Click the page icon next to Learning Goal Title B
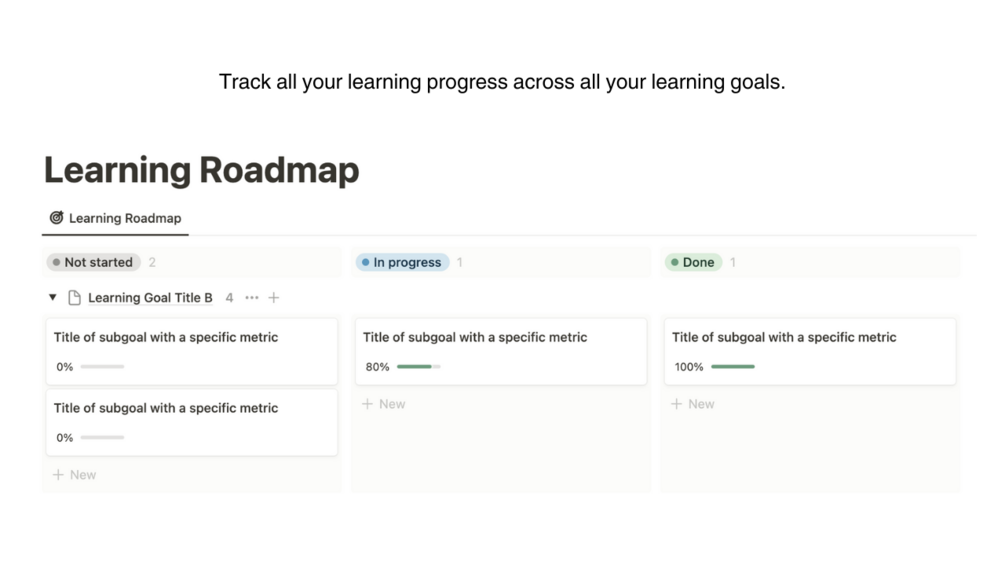 (74, 298)
